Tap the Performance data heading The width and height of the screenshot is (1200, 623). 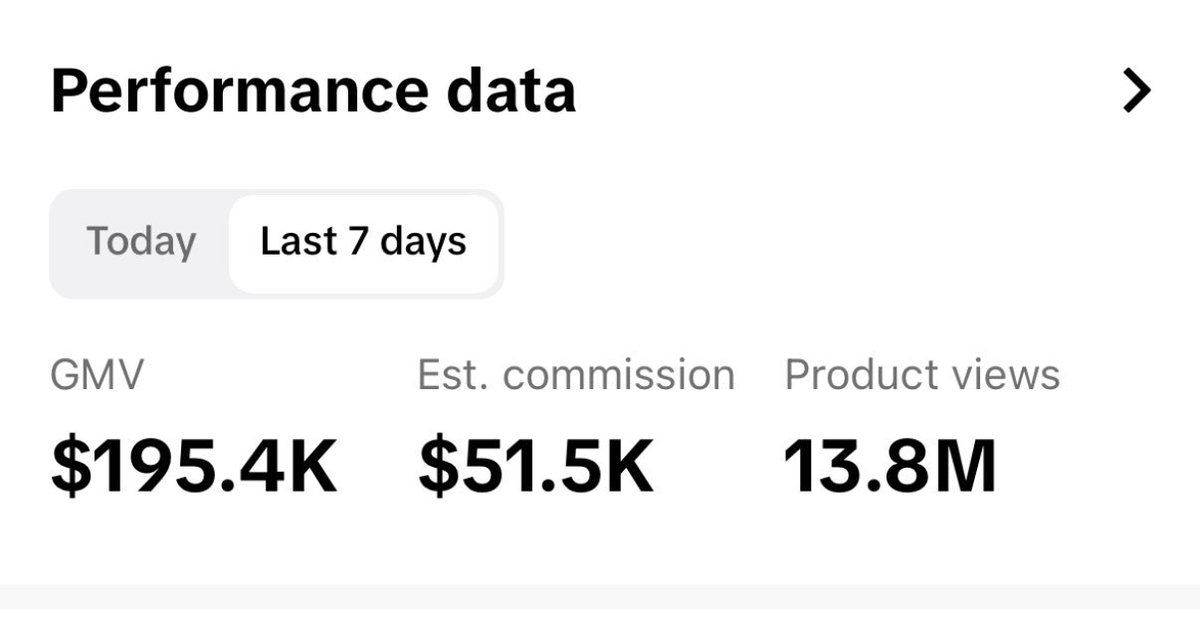click(313, 91)
